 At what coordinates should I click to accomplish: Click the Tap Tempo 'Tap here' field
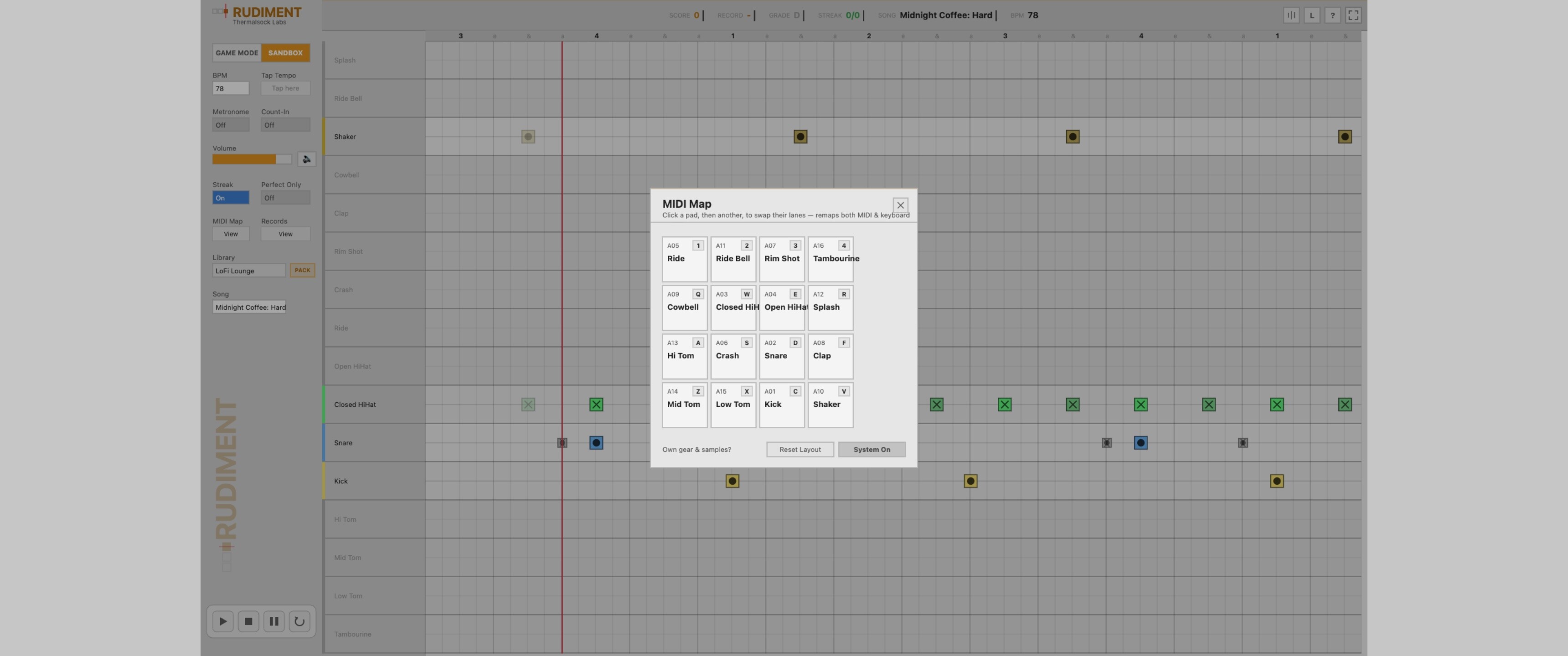pyautogui.click(x=285, y=88)
